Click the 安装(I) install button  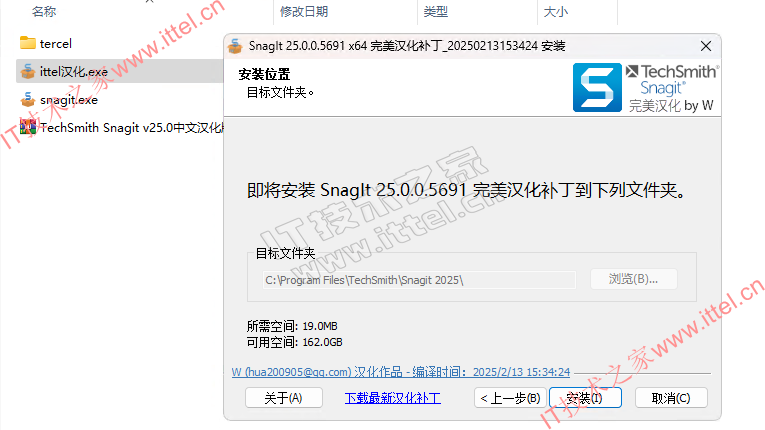pos(585,398)
